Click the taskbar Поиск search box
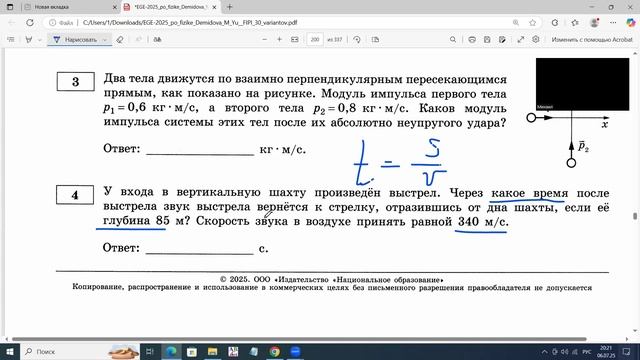640x360 pixels. click(x=80, y=351)
